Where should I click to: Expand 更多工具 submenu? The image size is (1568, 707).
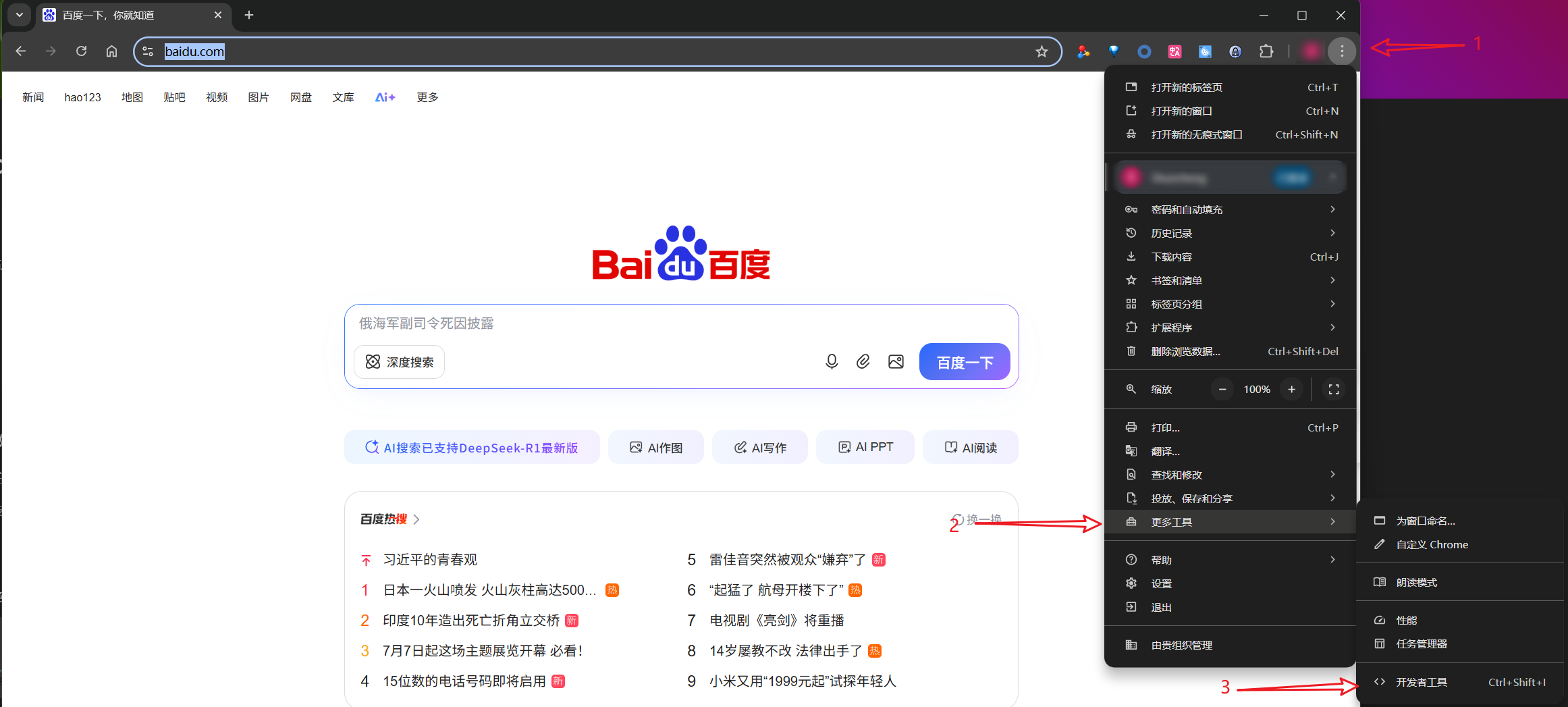coord(1231,522)
